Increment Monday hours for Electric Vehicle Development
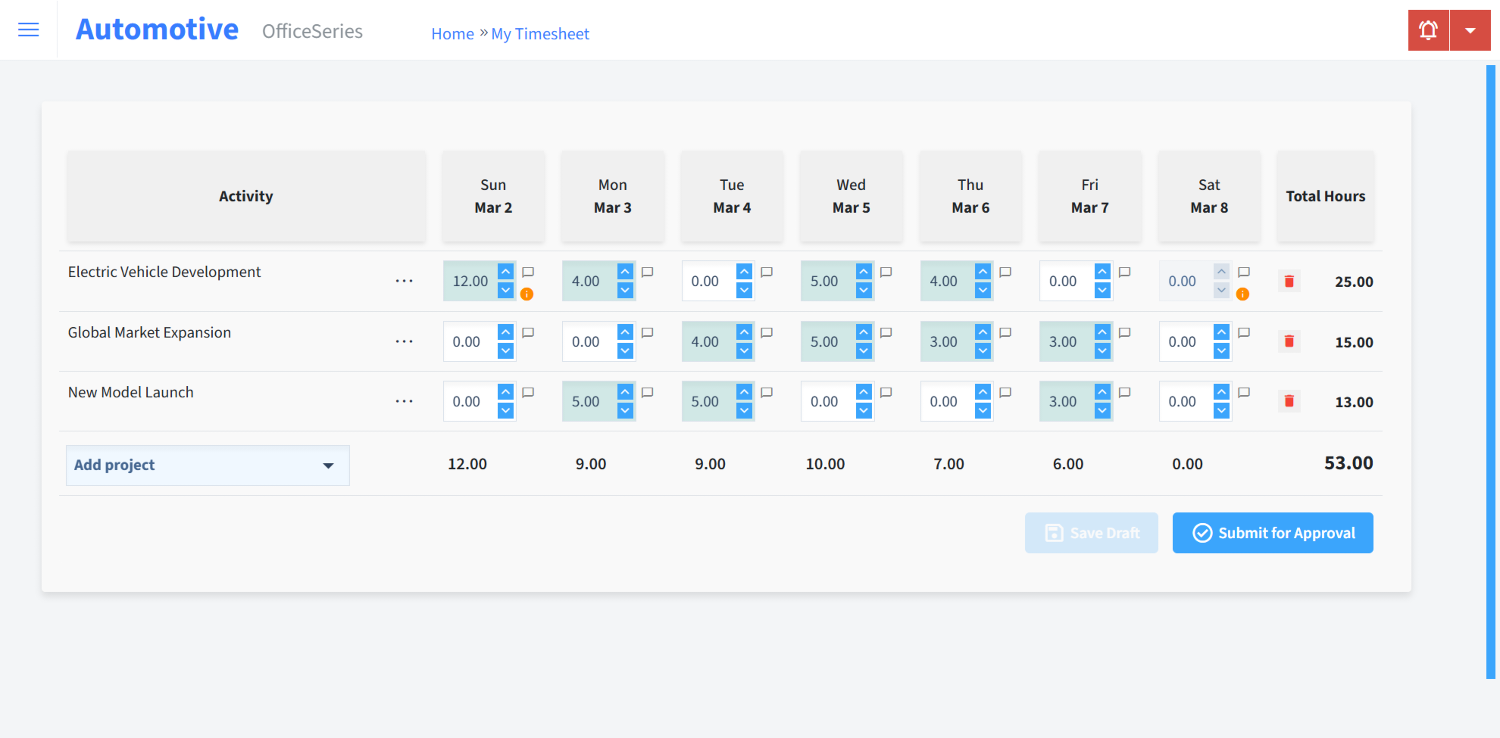 625,272
